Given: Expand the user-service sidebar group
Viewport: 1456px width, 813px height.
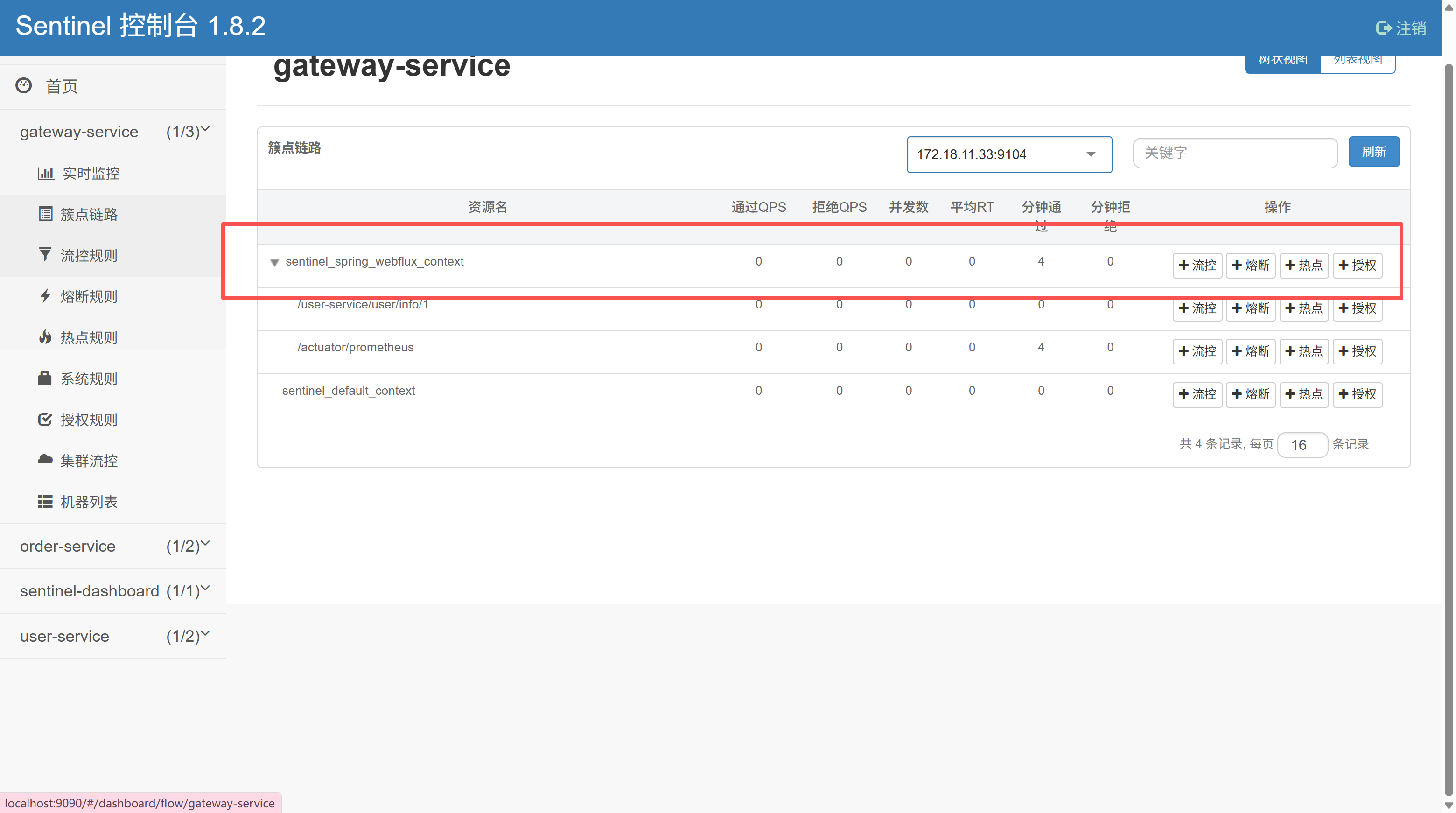Looking at the screenshot, I should coord(113,636).
